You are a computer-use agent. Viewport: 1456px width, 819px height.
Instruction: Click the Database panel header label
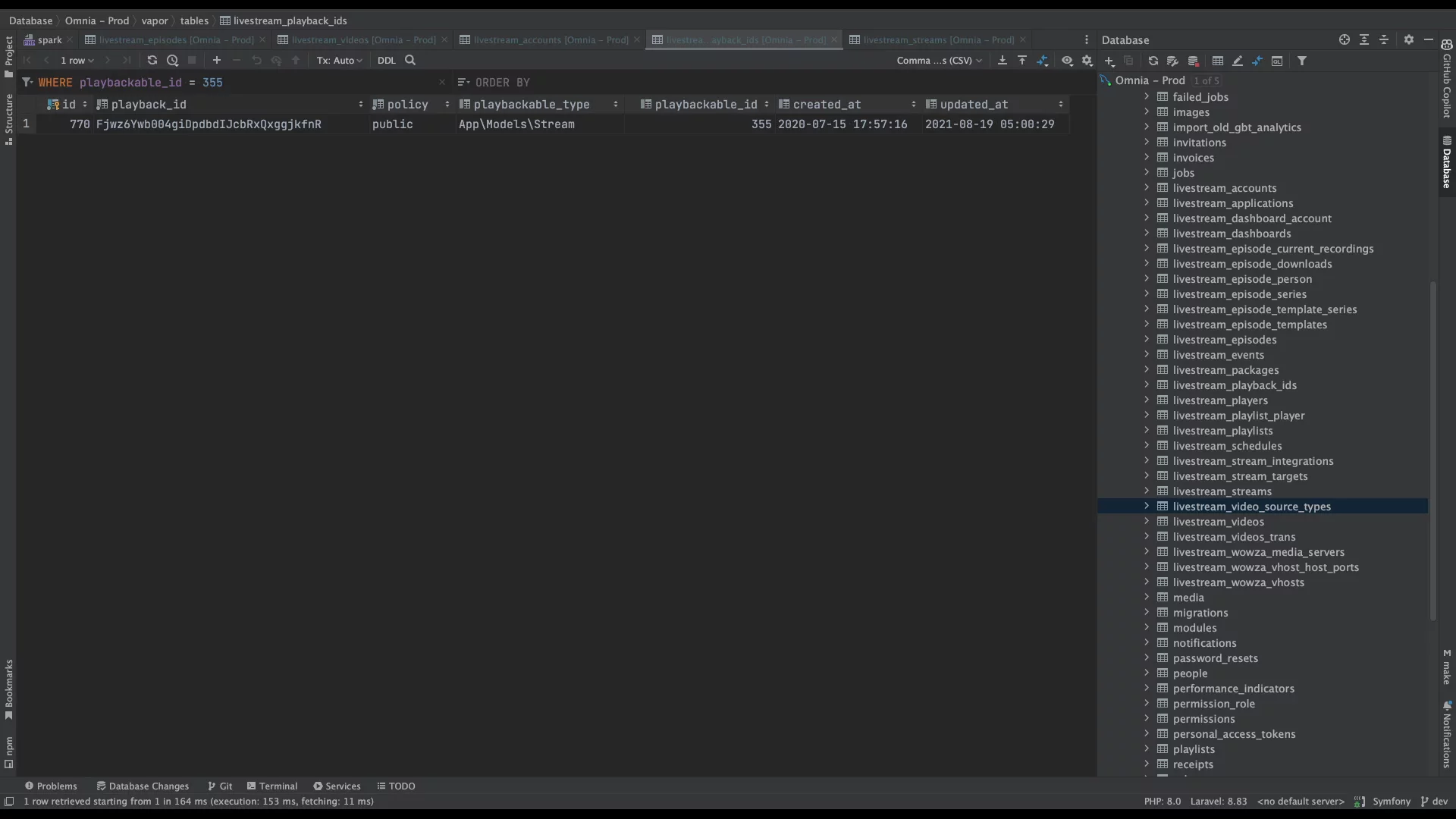pos(1125,40)
